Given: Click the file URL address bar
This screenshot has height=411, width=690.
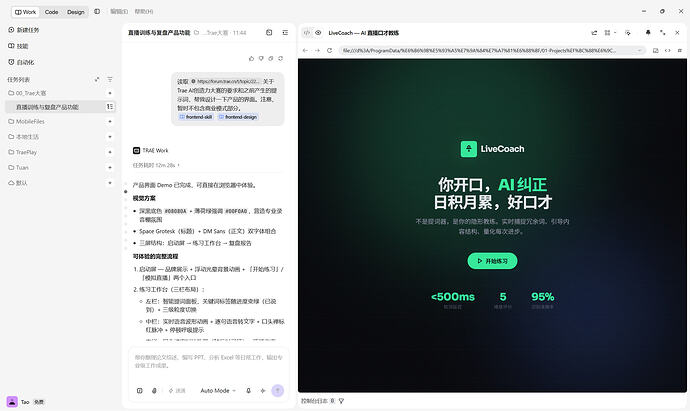Looking at the screenshot, I should (492, 51).
